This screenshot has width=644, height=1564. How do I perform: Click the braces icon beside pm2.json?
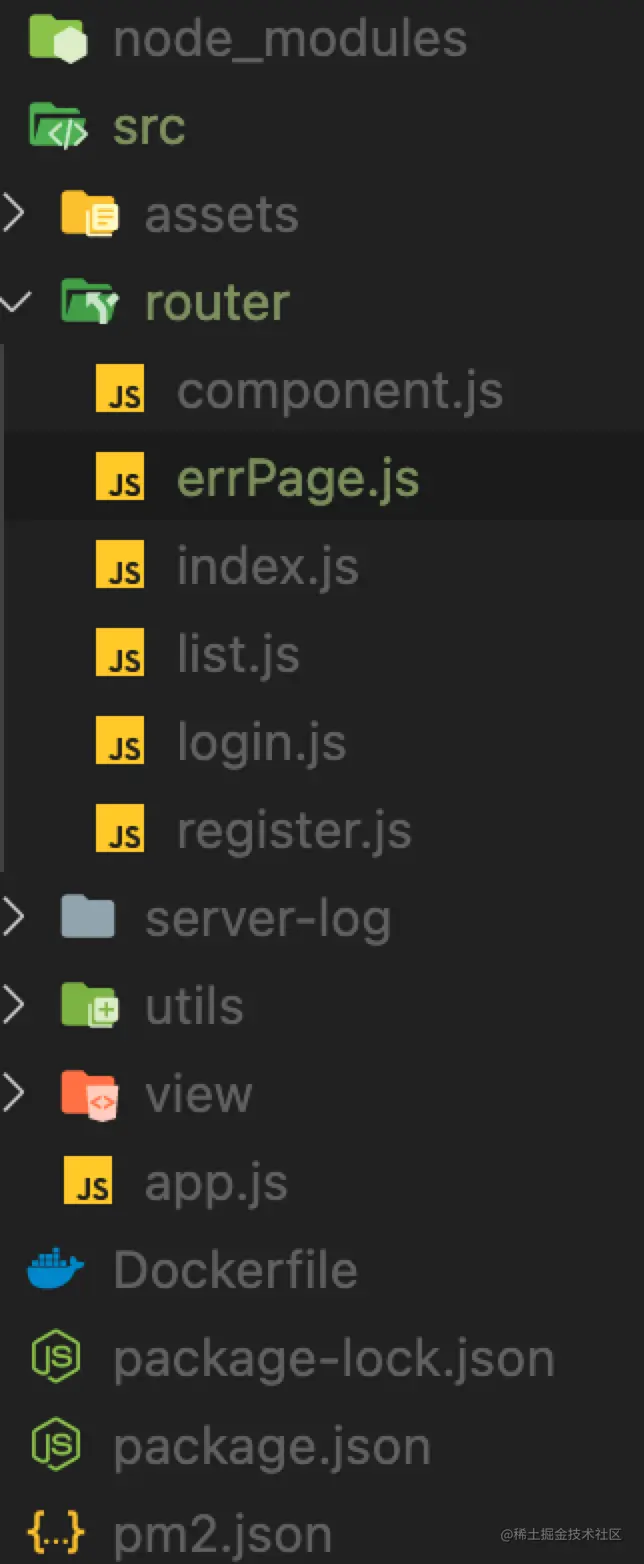[x=56, y=1533]
